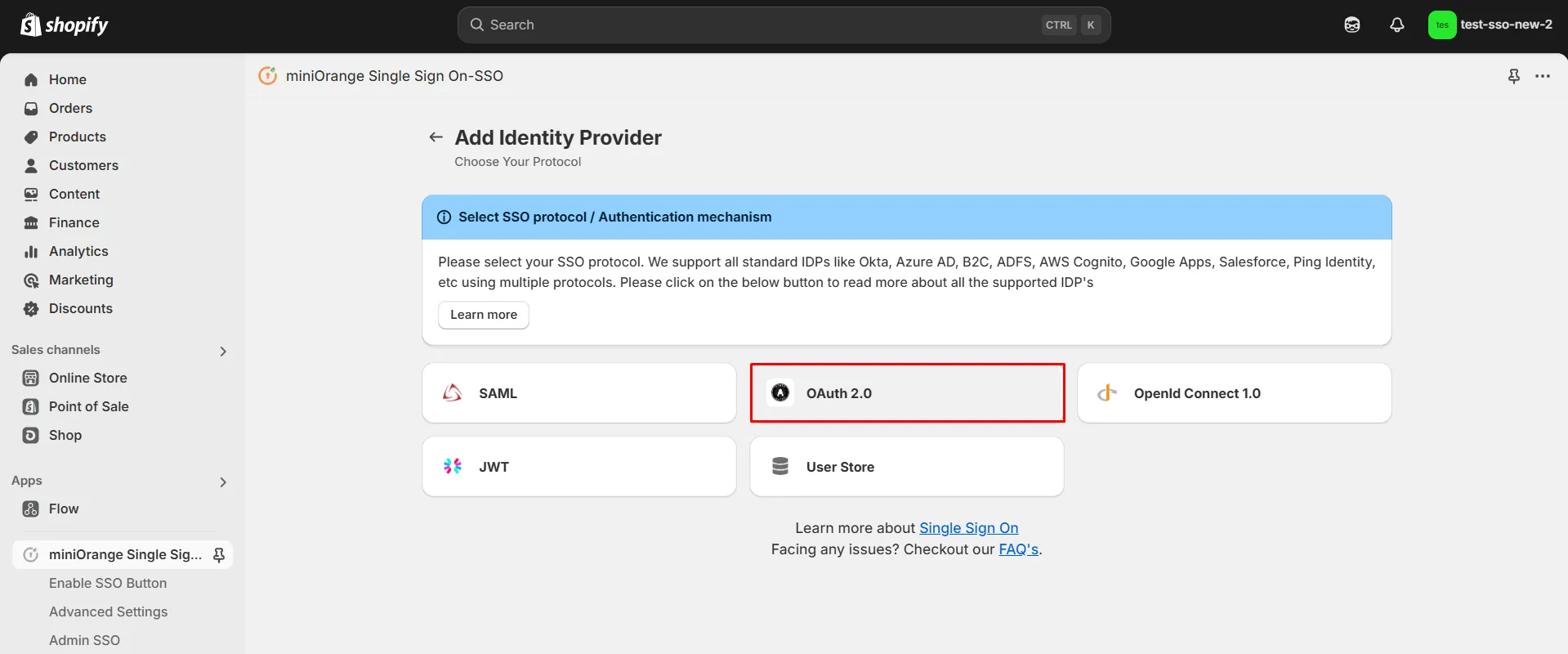Open the test-sso-new-2 account menu
The width and height of the screenshot is (1568, 654).
(1490, 25)
